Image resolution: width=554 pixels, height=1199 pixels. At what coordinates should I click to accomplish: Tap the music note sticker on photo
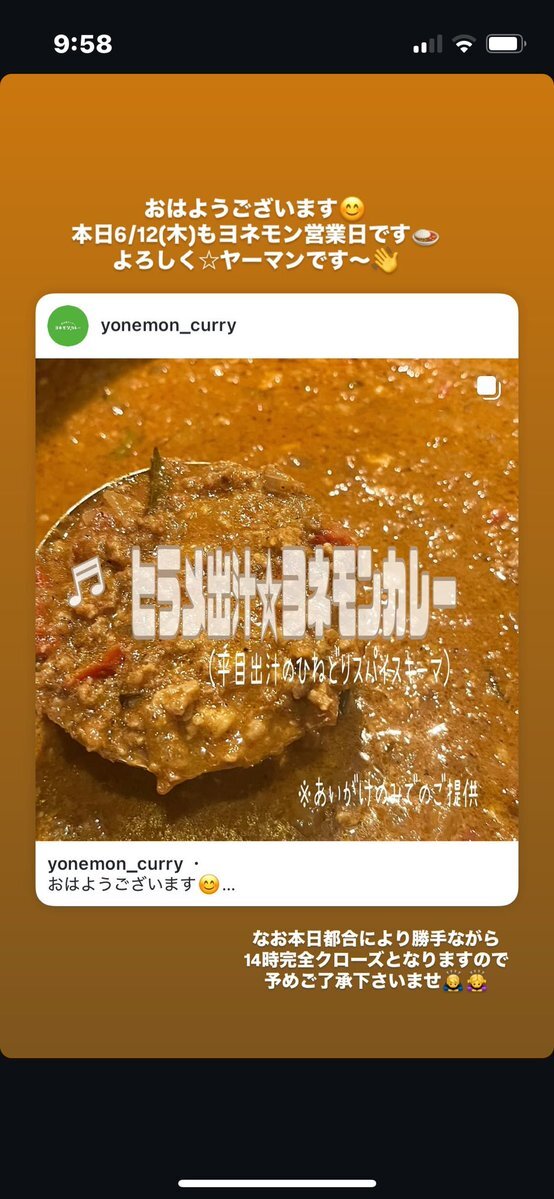pyautogui.click(x=86, y=582)
